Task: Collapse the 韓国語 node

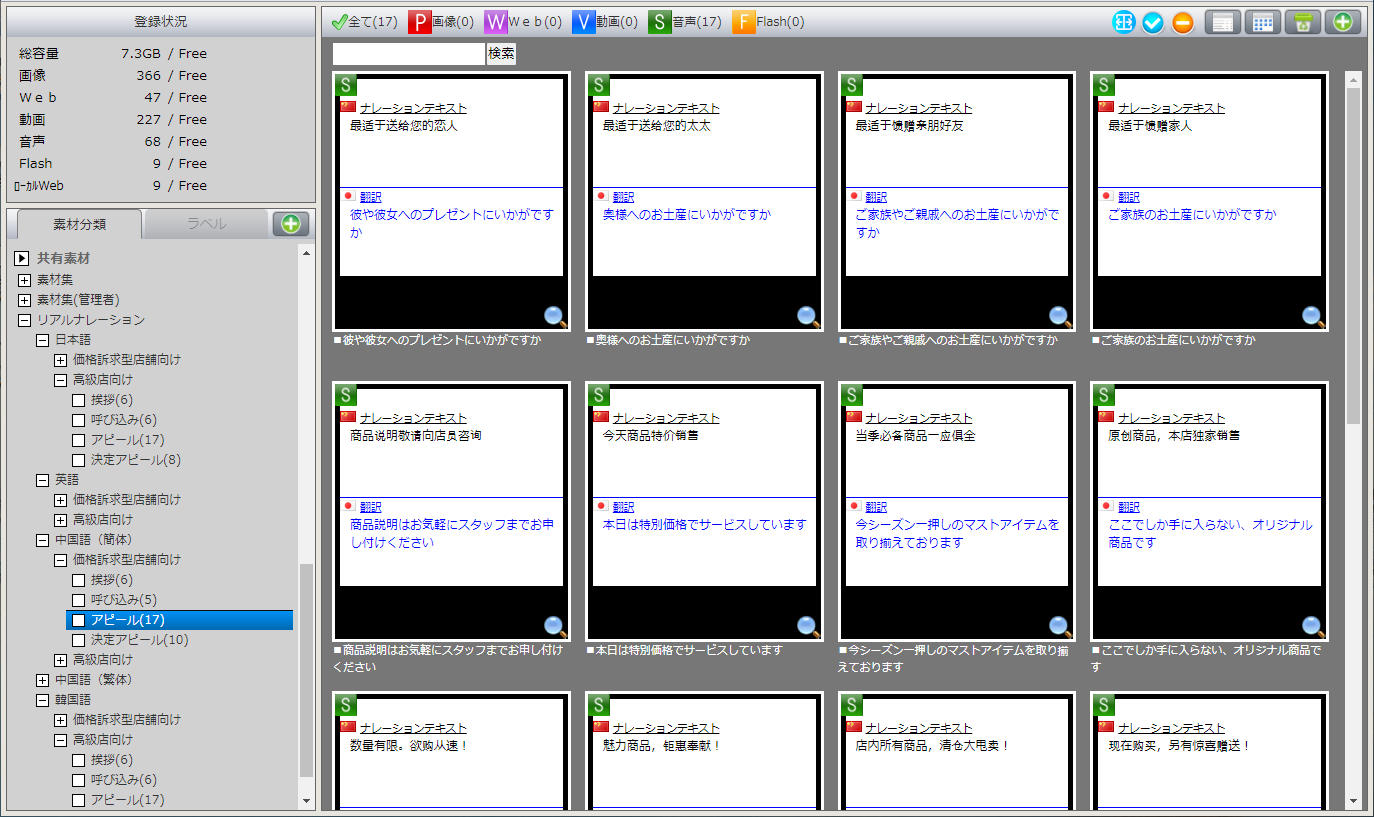Action: click(x=43, y=700)
